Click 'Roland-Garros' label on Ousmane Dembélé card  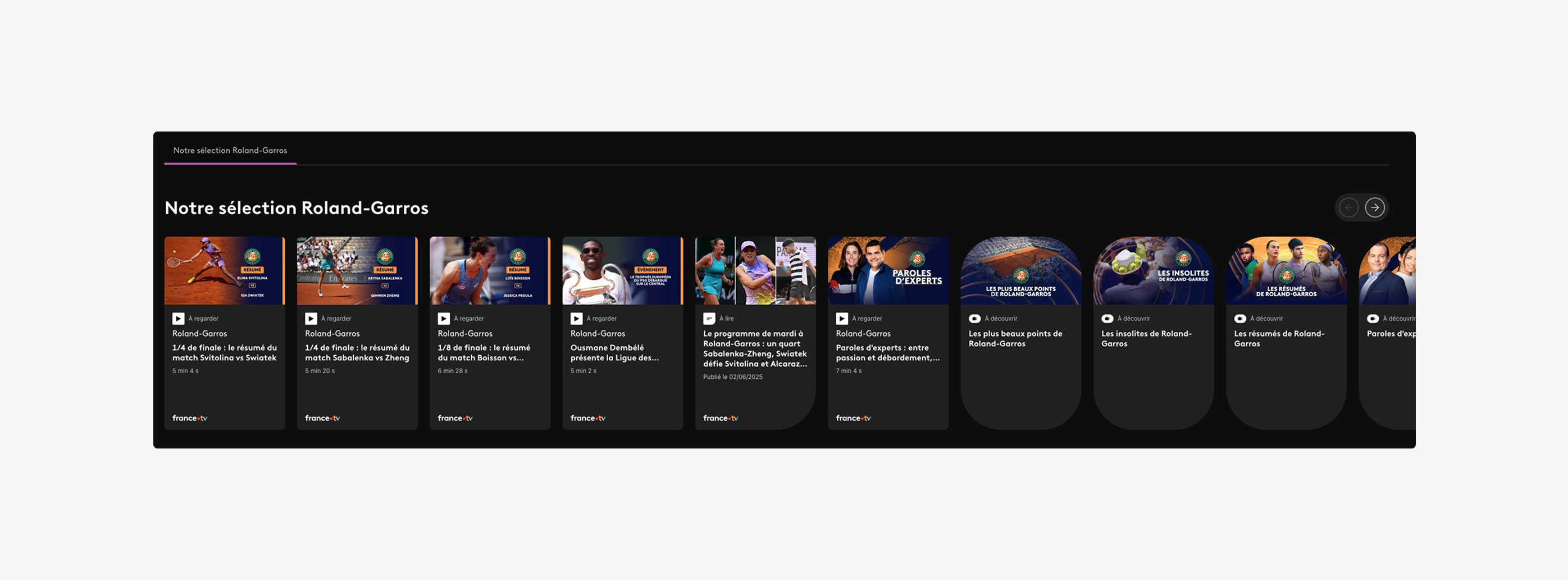coord(598,334)
